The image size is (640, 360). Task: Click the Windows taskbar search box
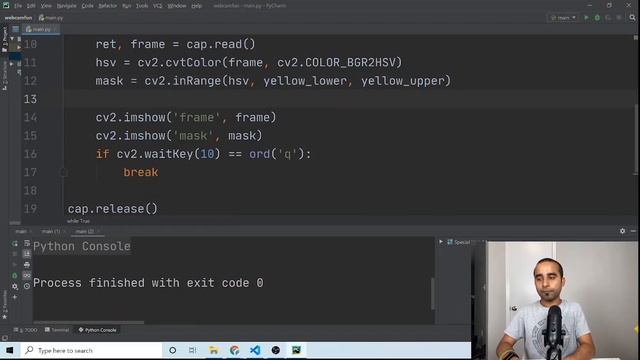point(91,350)
